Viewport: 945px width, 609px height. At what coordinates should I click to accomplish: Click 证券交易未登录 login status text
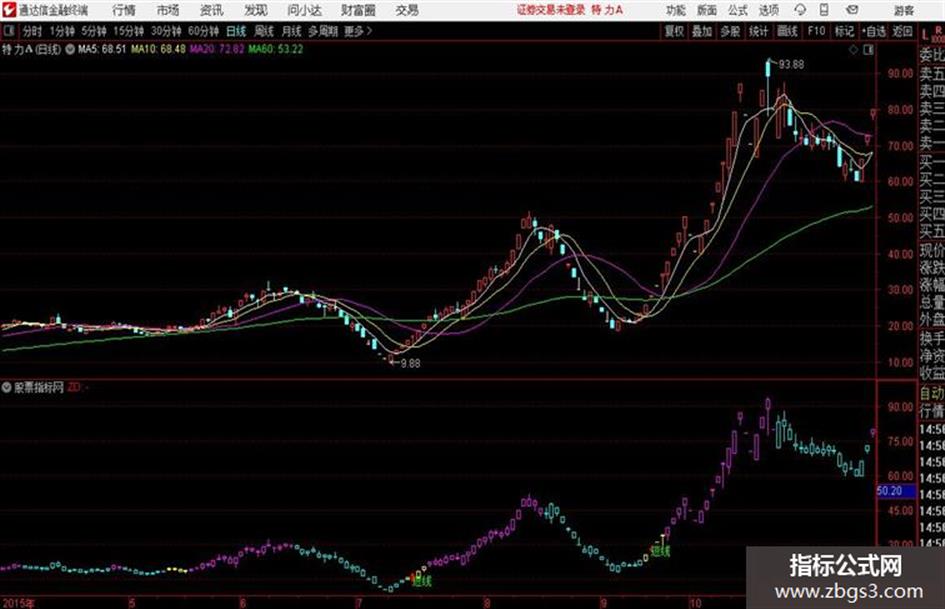click(551, 10)
